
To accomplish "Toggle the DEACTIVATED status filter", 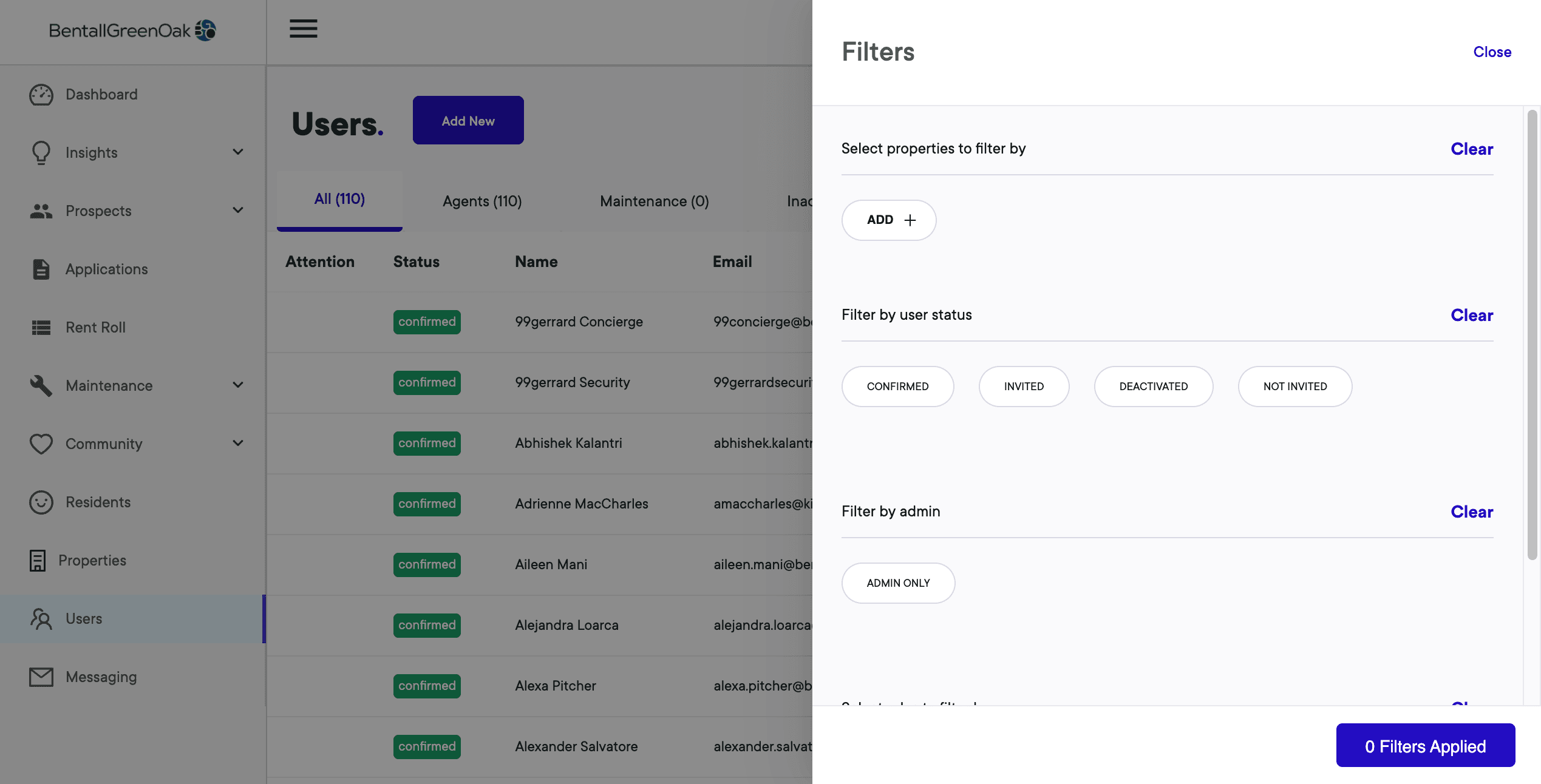I will tap(1154, 387).
